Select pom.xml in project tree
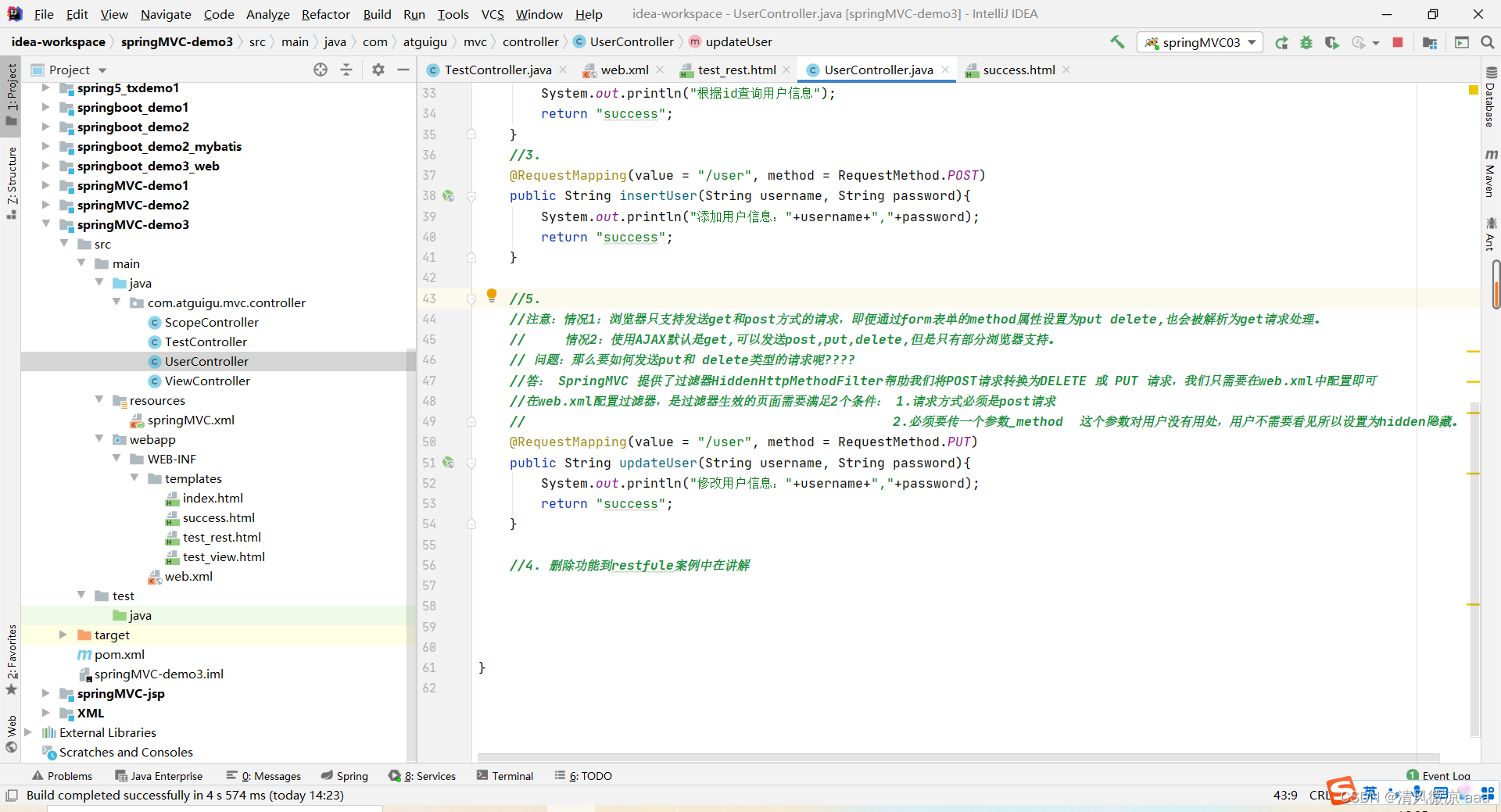Image resolution: width=1501 pixels, height=812 pixels. pos(119,654)
